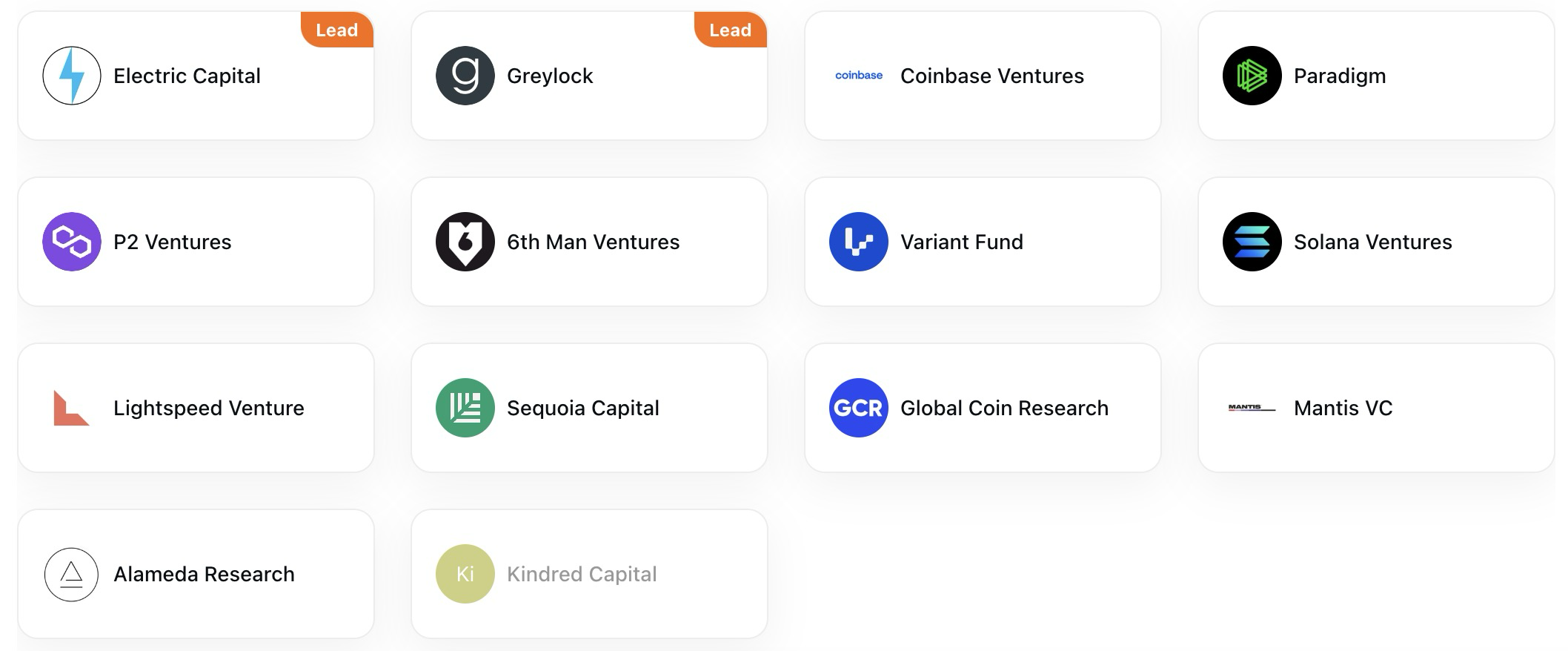1568x651 pixels.
Task: Open the Coinbase Ventures investor name
Action: 992,76
